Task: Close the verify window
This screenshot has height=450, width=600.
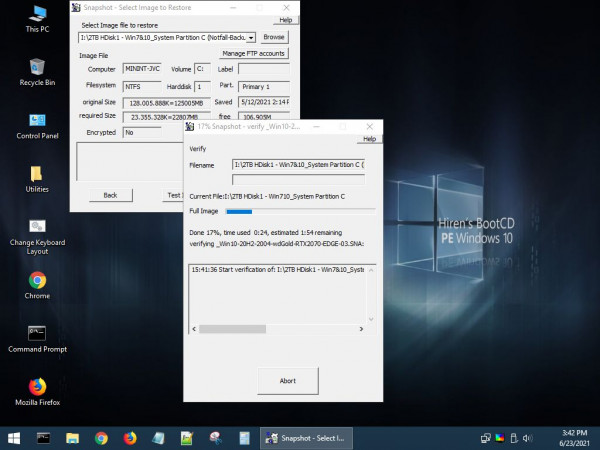Action: pyautogui.click(x=369, y=126)
